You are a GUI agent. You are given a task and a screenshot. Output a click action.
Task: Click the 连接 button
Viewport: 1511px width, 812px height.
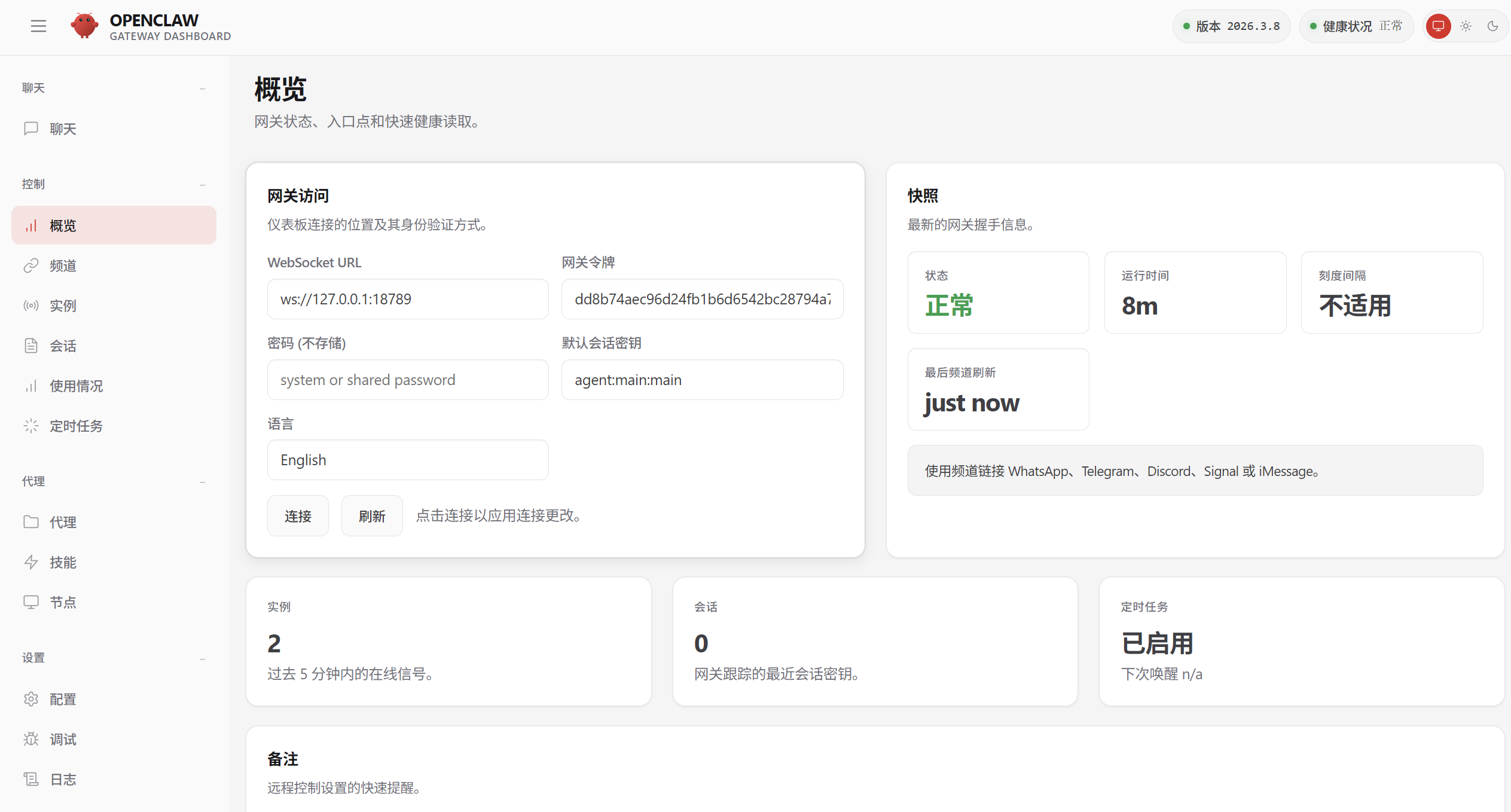[x=298, y=516]
